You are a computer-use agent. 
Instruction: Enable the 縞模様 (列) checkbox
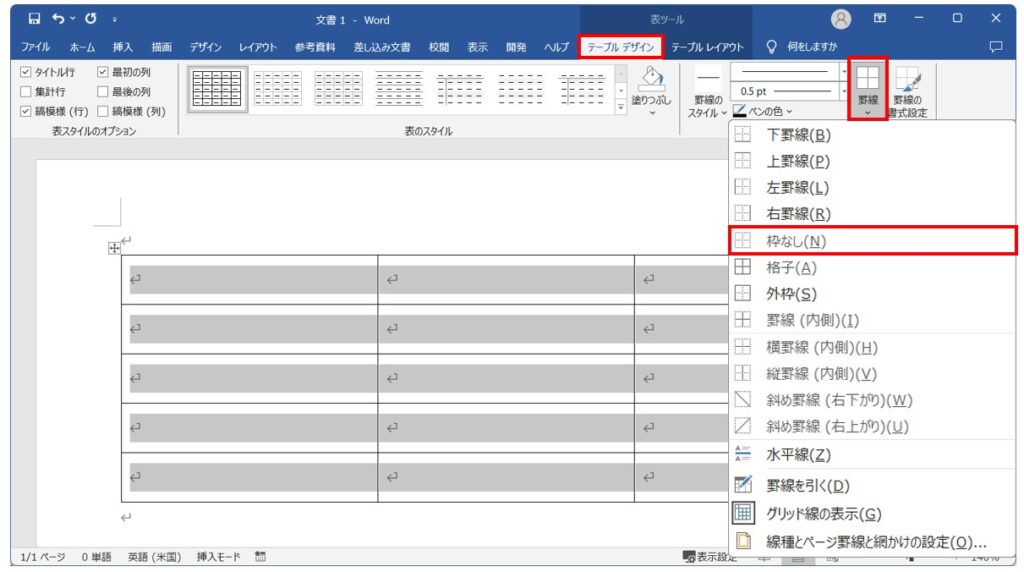103,111
